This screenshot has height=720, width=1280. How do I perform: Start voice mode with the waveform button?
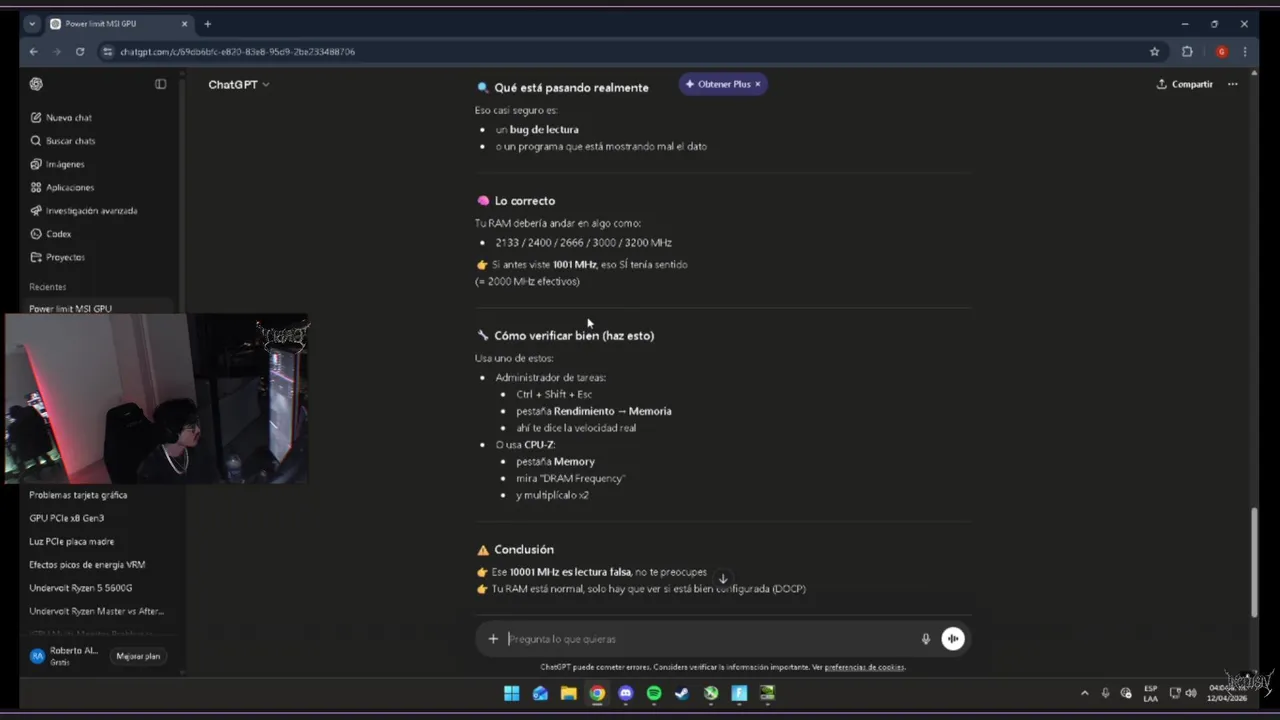(953, 639)
